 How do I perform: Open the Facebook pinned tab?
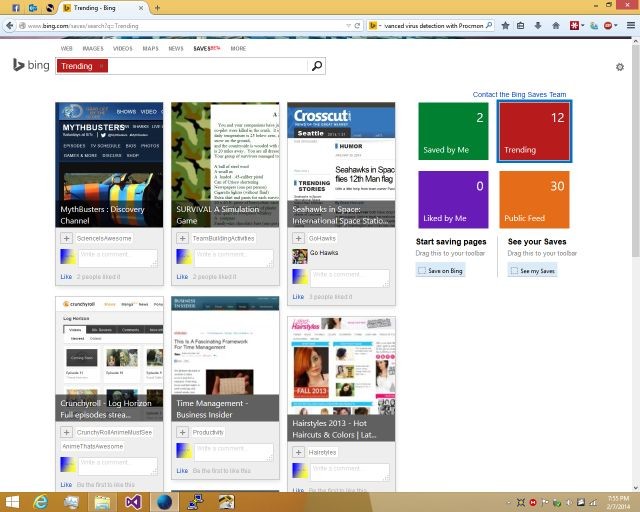tap(16, 8)
